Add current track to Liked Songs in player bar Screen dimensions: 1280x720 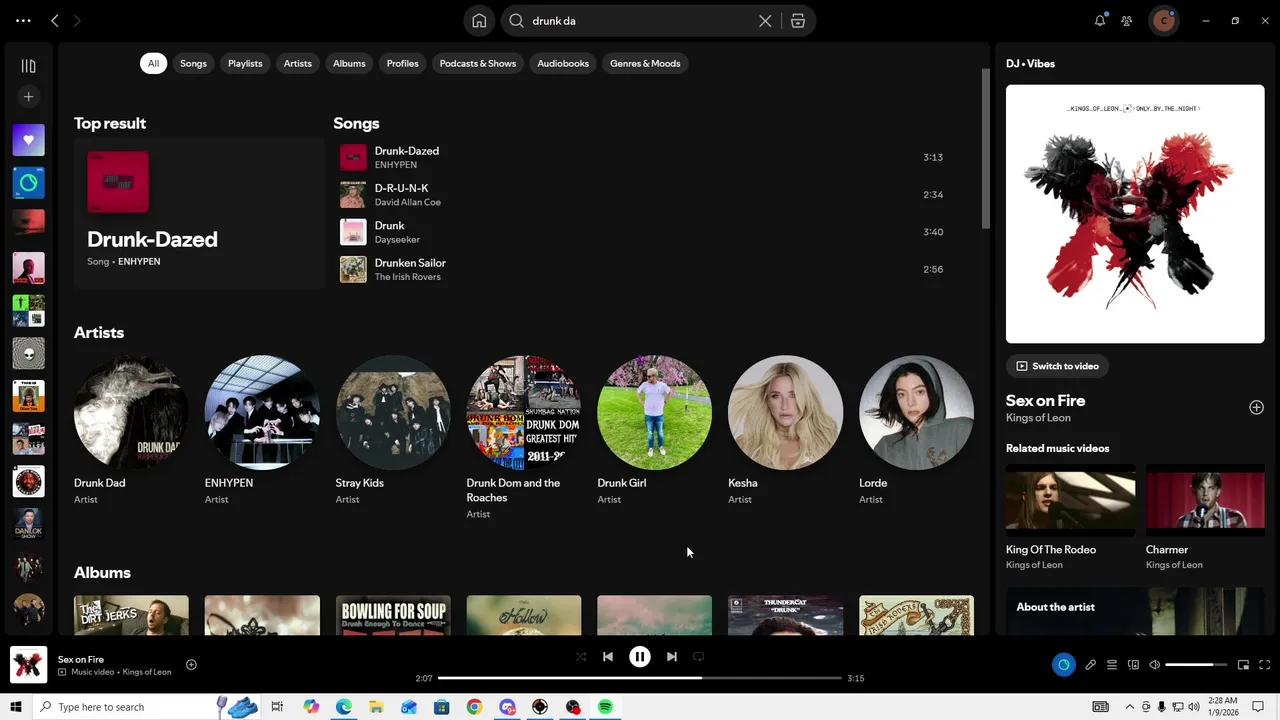click(x=191, y=665)
